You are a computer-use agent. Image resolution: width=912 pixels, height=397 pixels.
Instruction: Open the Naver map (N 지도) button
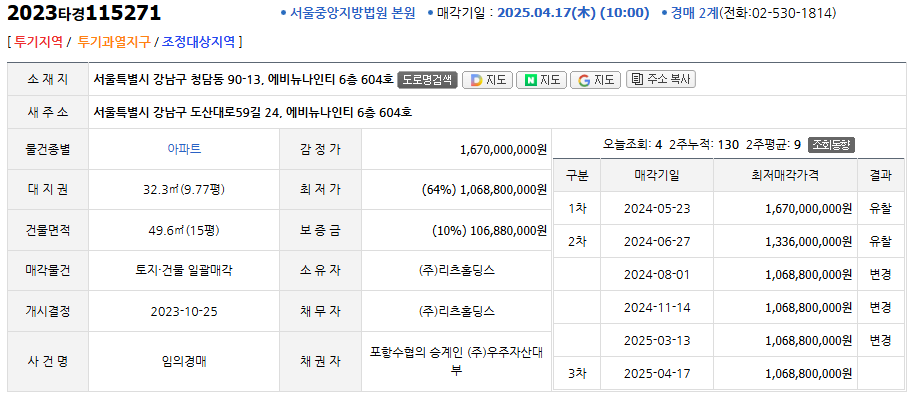[x=541, y=80]
